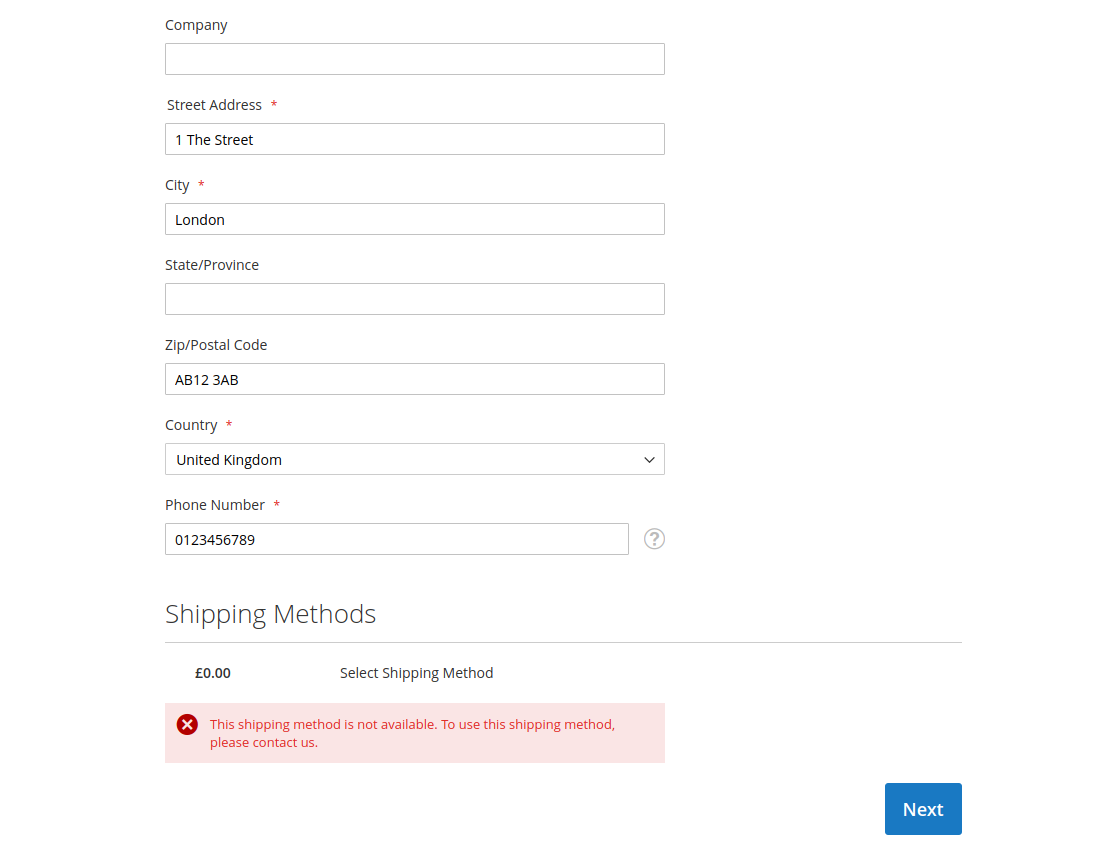Click the City label above its field

(176, 185)
